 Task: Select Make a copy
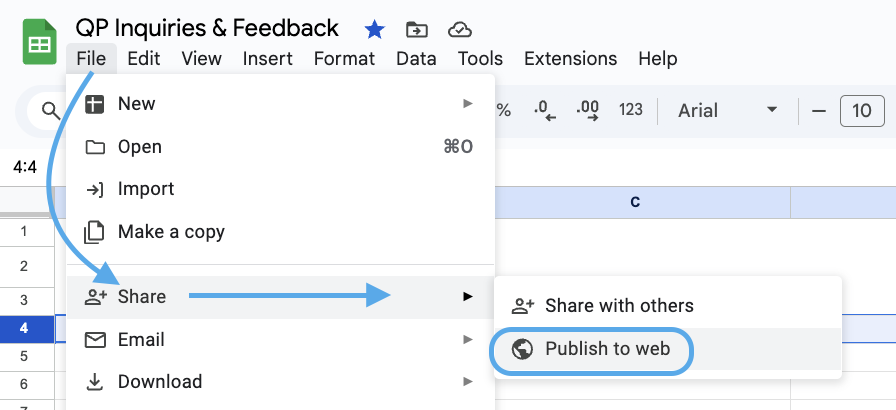pyautogui.click(x=280, y=232)
